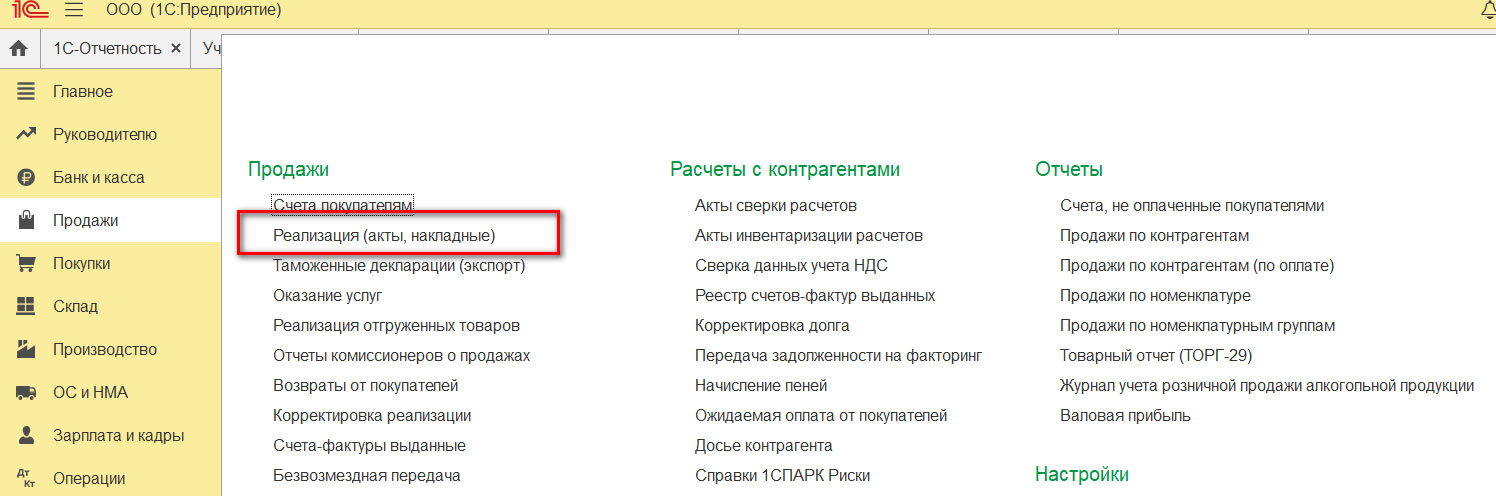Open the Главное section

click(x=110, y=91)
